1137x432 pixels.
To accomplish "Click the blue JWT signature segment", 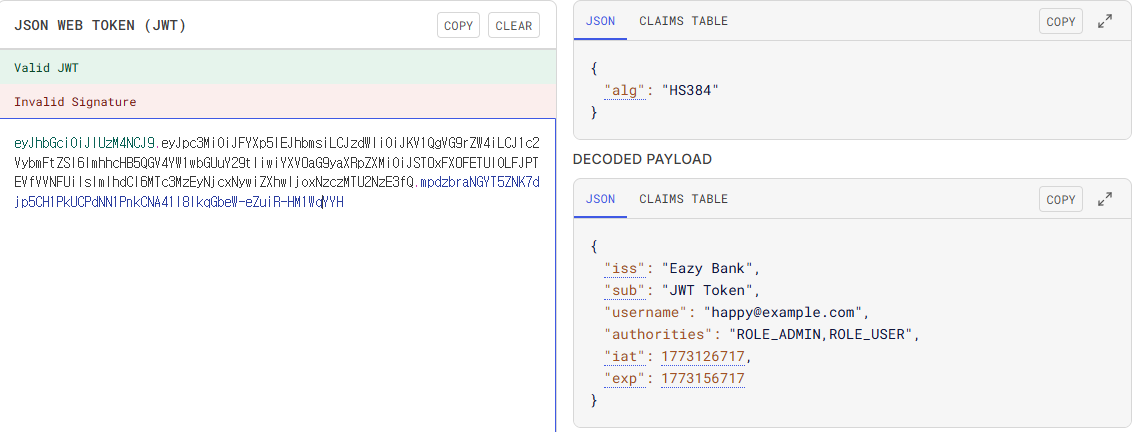I will click(x=178, y=202).
